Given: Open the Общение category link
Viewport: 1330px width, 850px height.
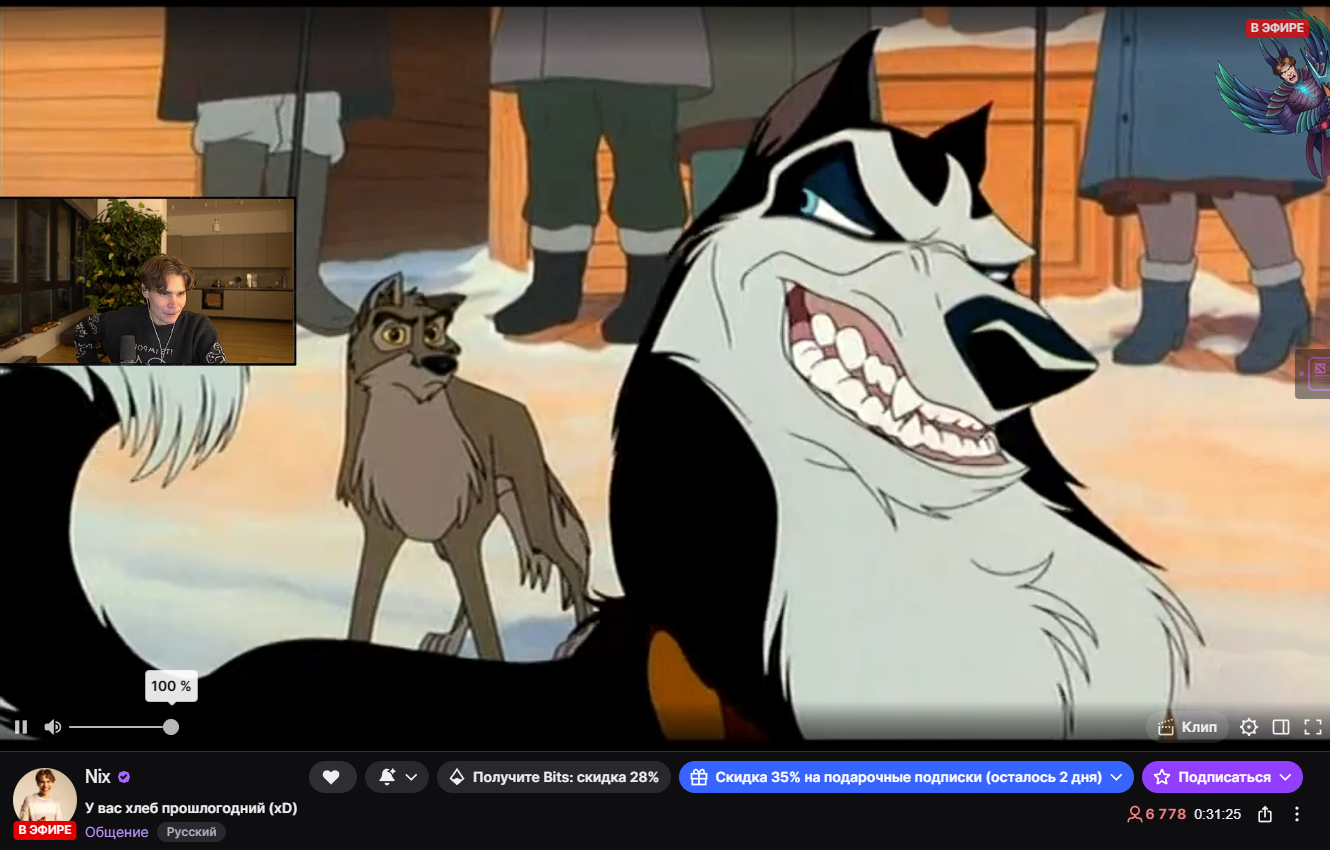Looking at the screenshot, I should click(x=117, y=832).
